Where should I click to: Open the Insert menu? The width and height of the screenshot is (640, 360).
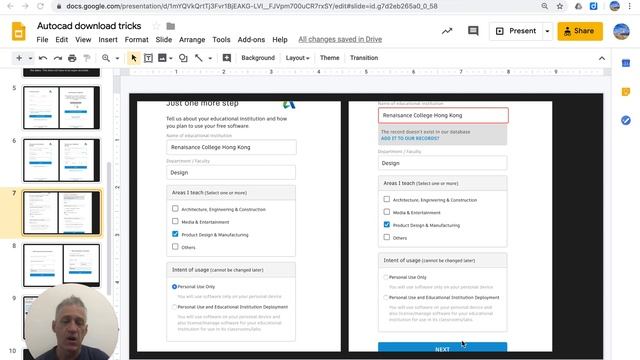click(x=108, y=40)
